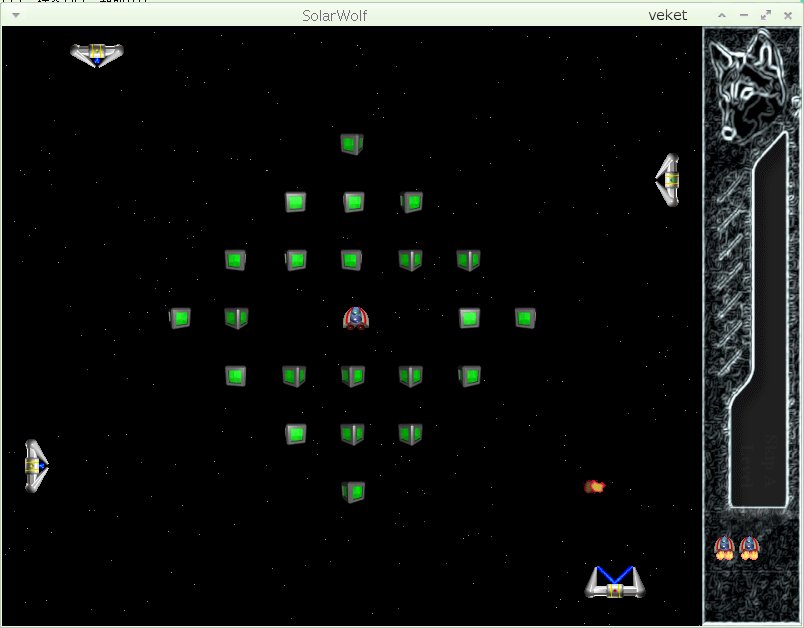The width and height of the screenshot is (804, 628).
Task: Click the empty status gauge in the sidebar
Action: tap(758, 320)
